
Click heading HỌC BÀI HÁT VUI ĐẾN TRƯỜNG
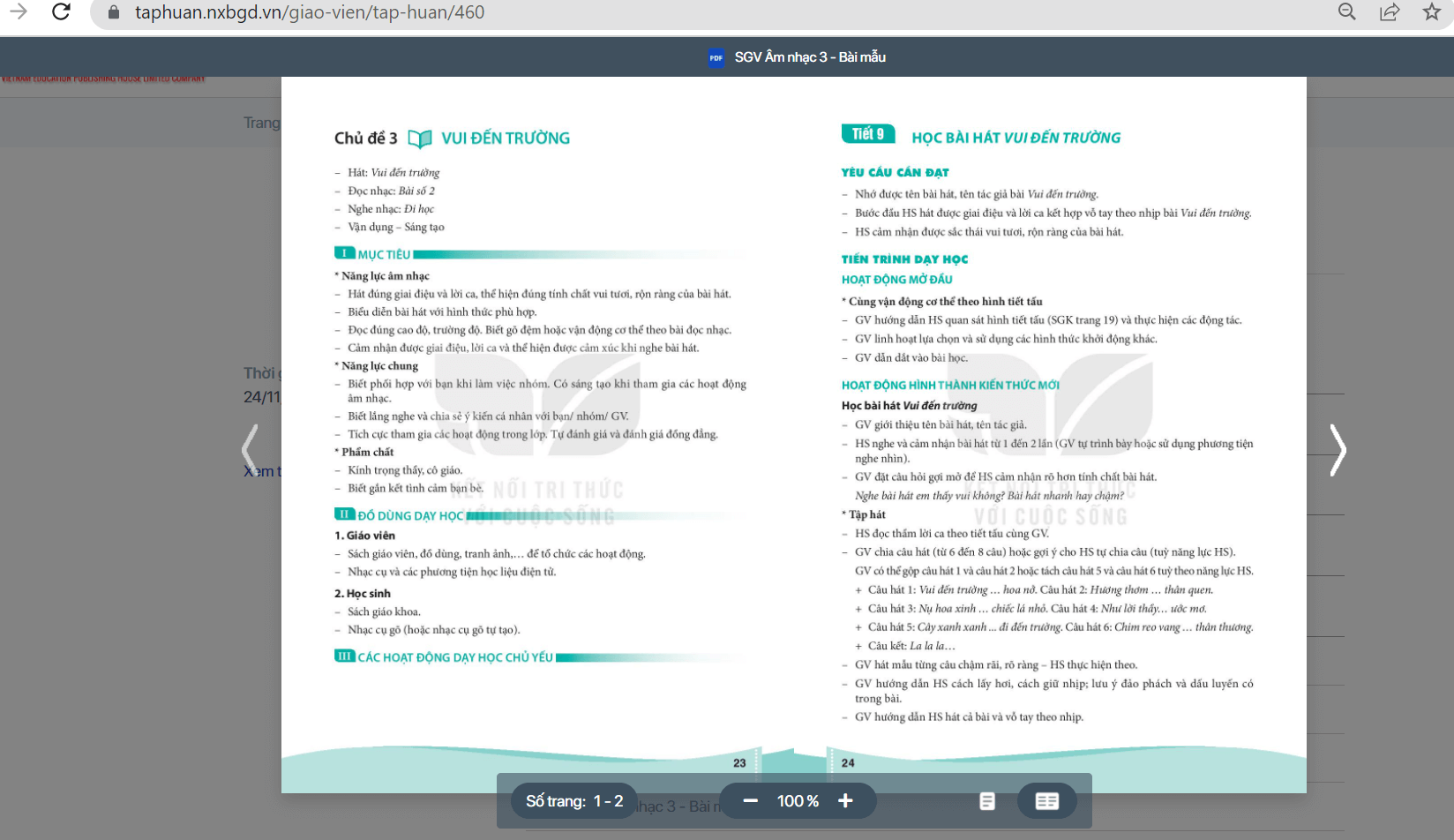[1016, 138]
